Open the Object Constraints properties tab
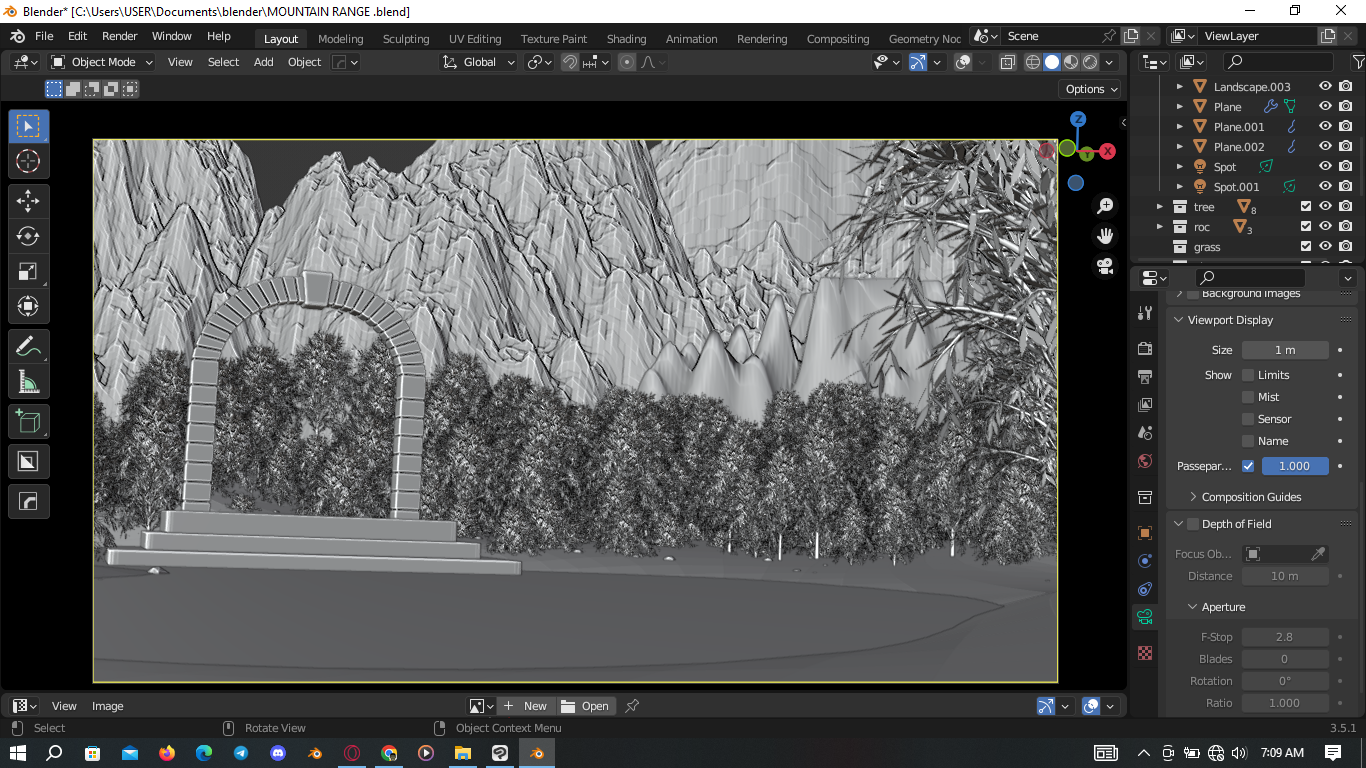1366x768 pixels. tap(1145, 589)
